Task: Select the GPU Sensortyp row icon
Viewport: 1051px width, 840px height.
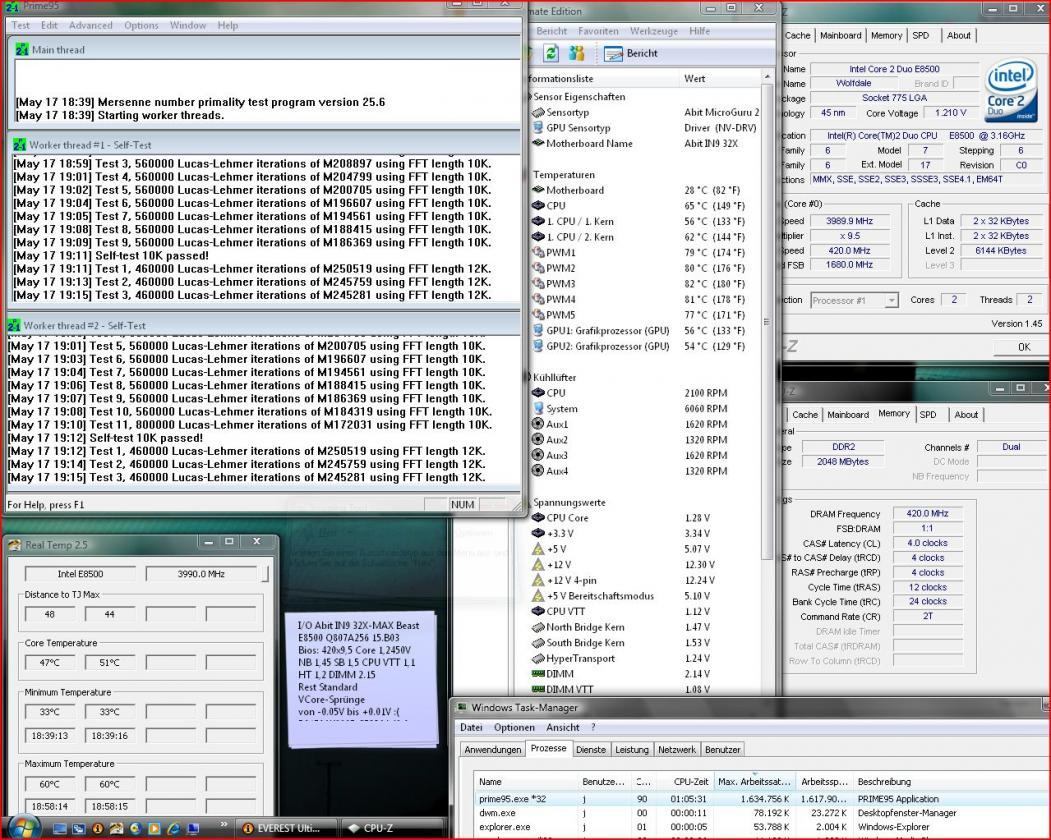Action: coord(538,127)
